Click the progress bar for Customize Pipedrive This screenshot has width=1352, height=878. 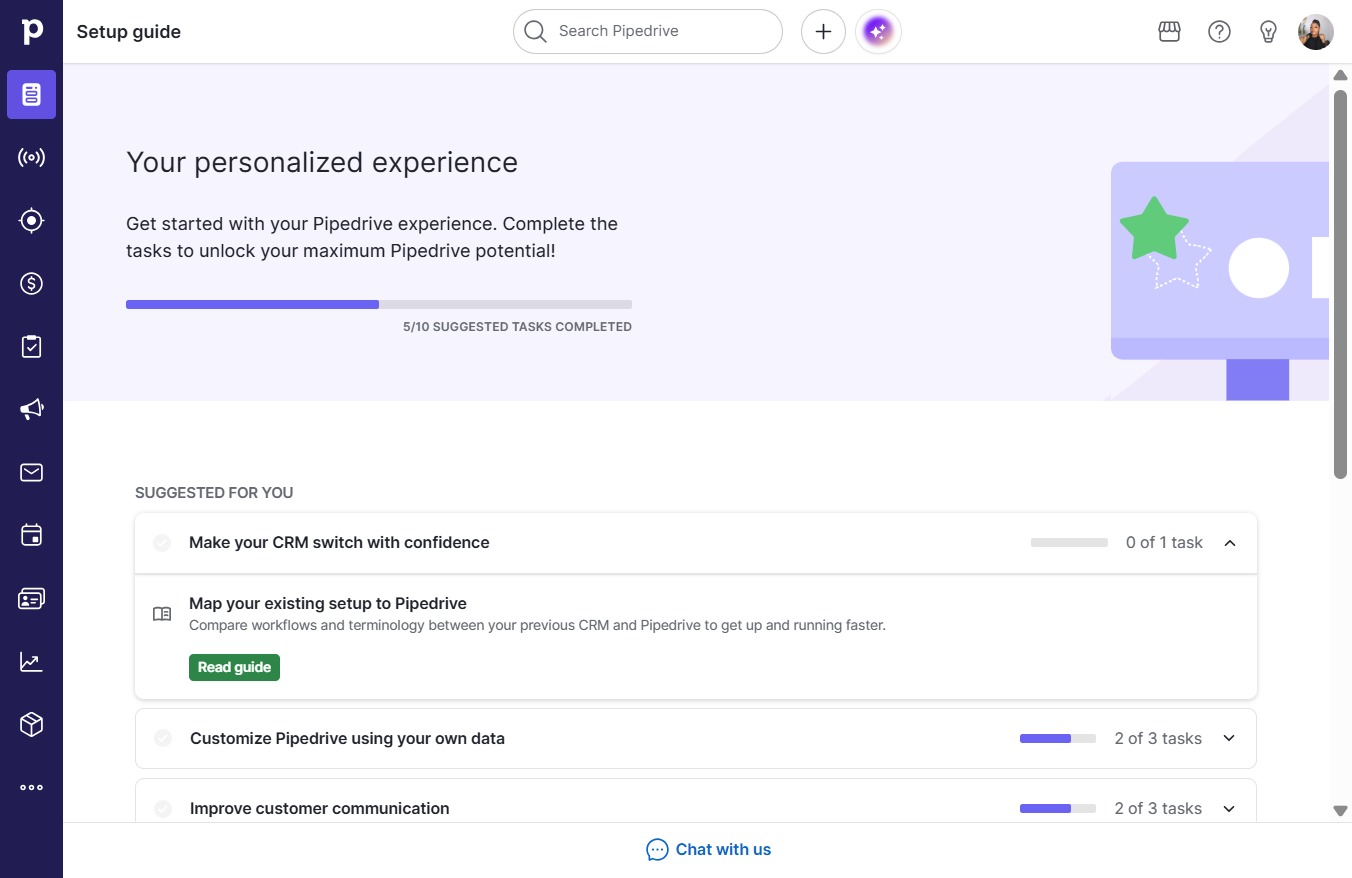1058,739
